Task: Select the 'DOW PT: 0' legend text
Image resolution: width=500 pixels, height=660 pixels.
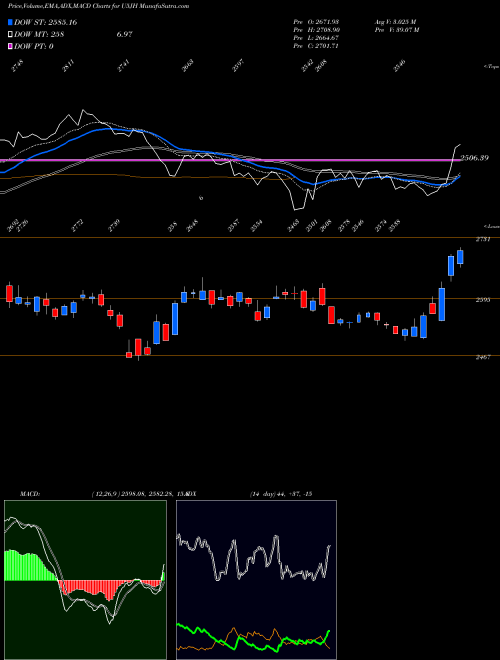Action: tap(34, 46)
